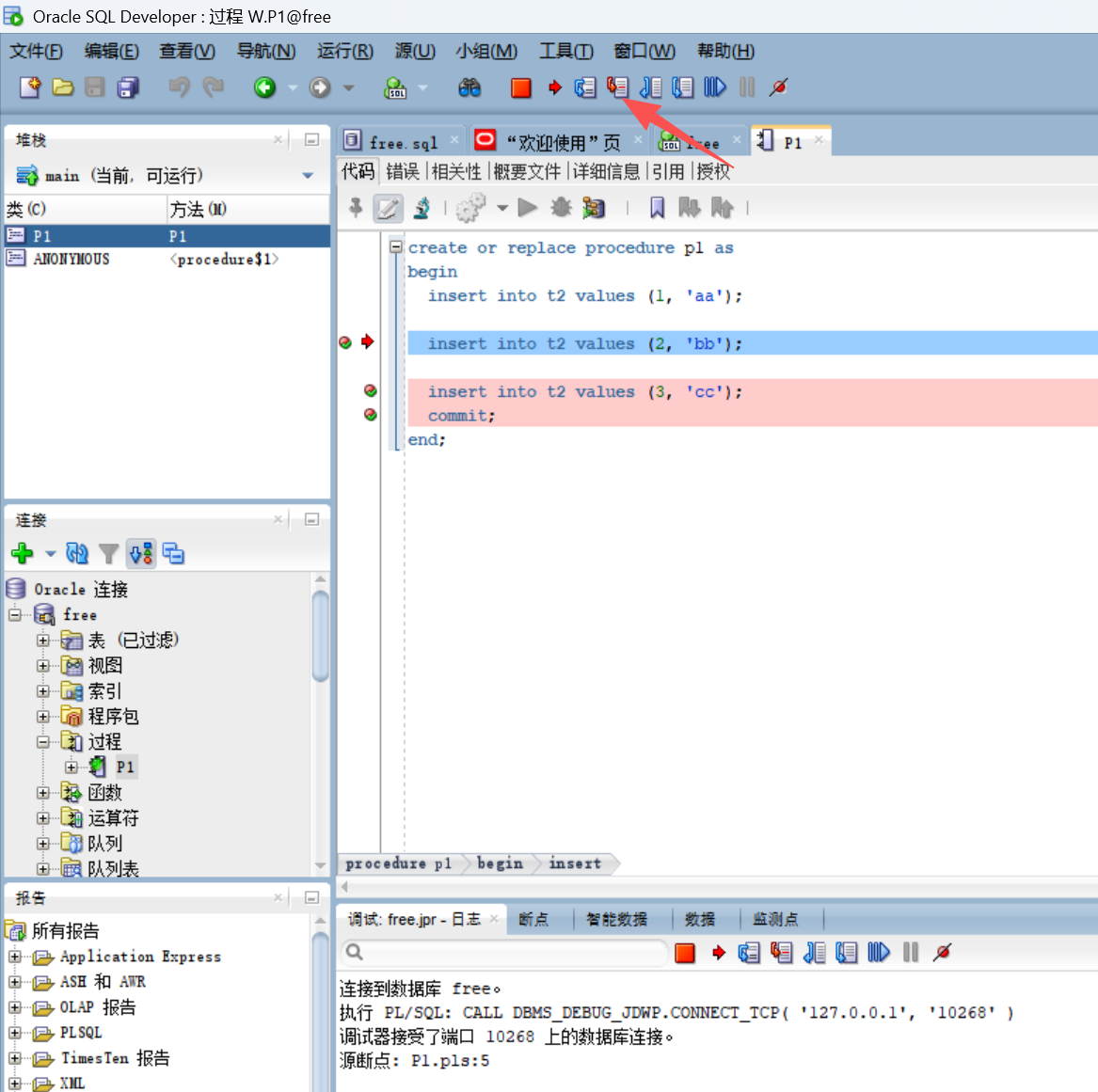
Task: Click the Redo icon in main toolbar
Action: [213, 87]
